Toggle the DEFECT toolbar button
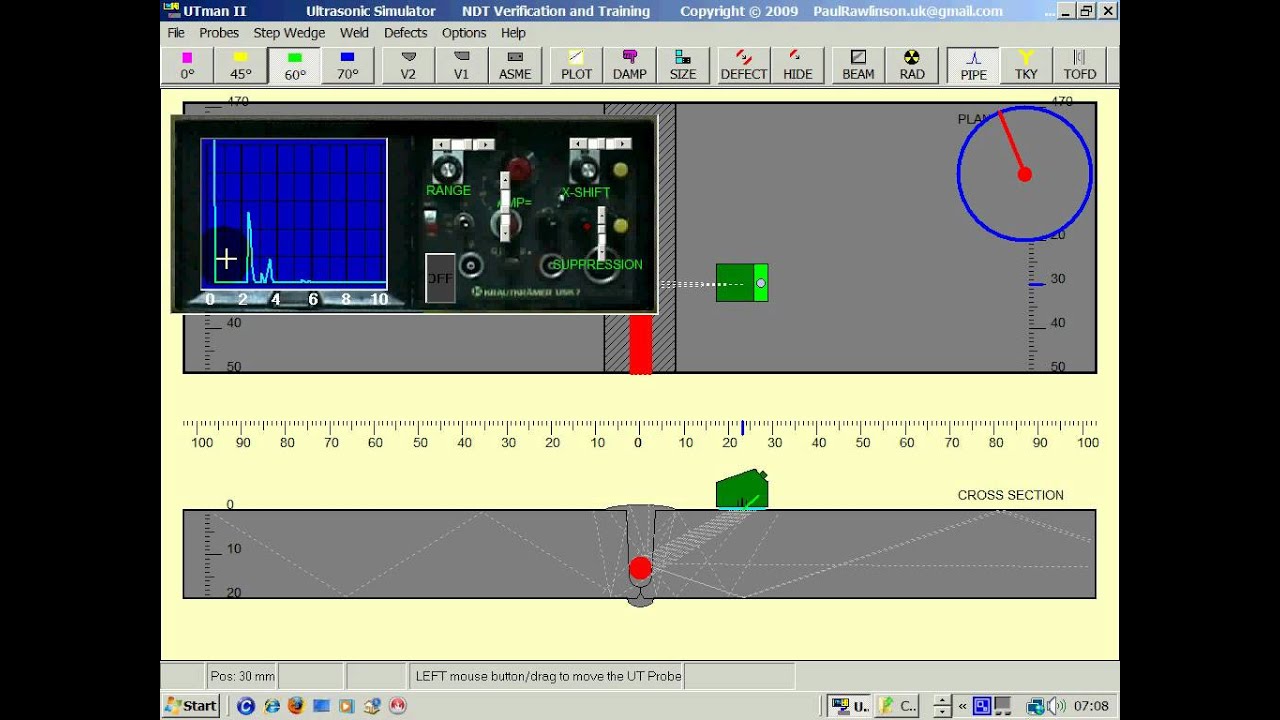The width and height of the screenshot is (1280, 720). click(744, 65)
